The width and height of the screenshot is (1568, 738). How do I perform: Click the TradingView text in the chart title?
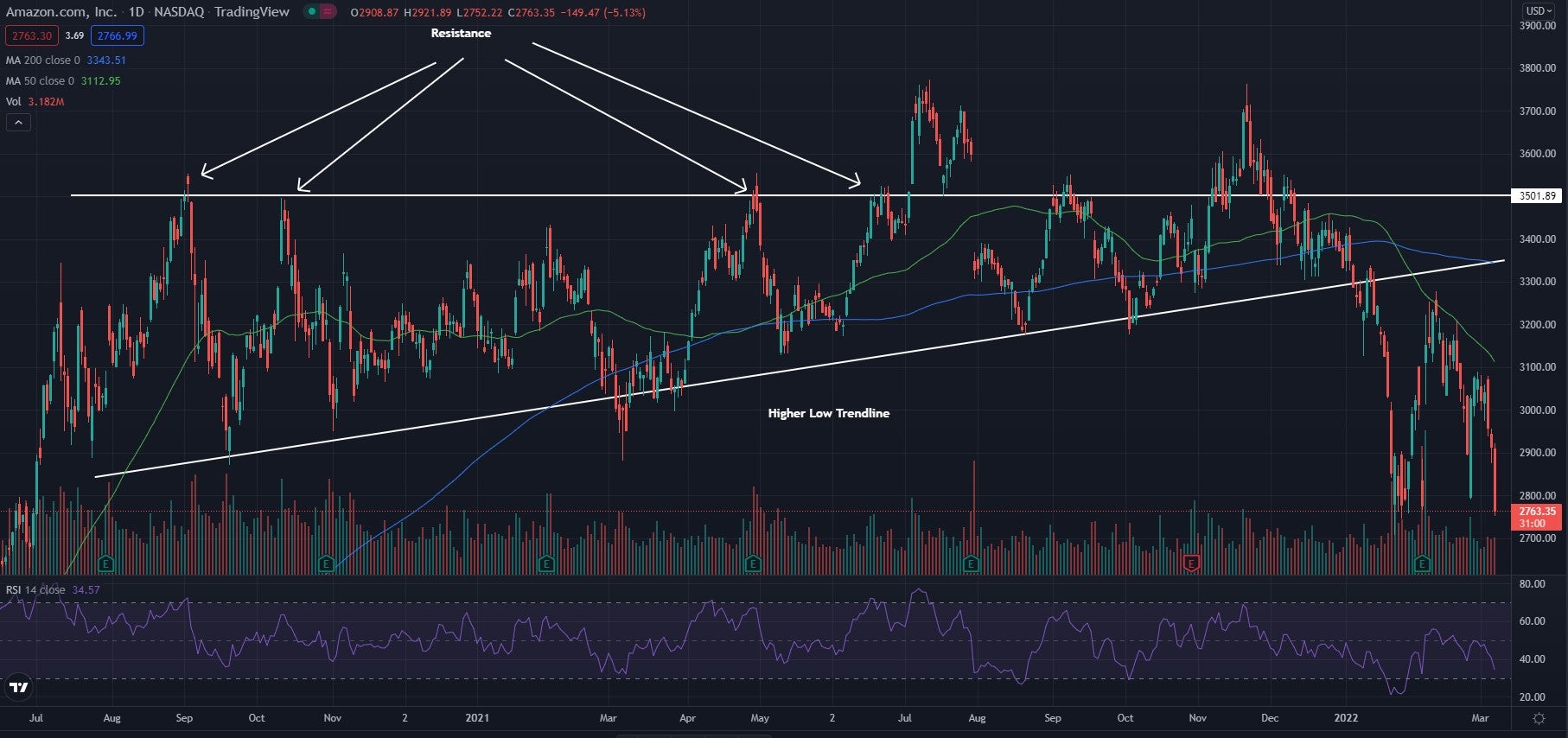[x=252, y=12]
